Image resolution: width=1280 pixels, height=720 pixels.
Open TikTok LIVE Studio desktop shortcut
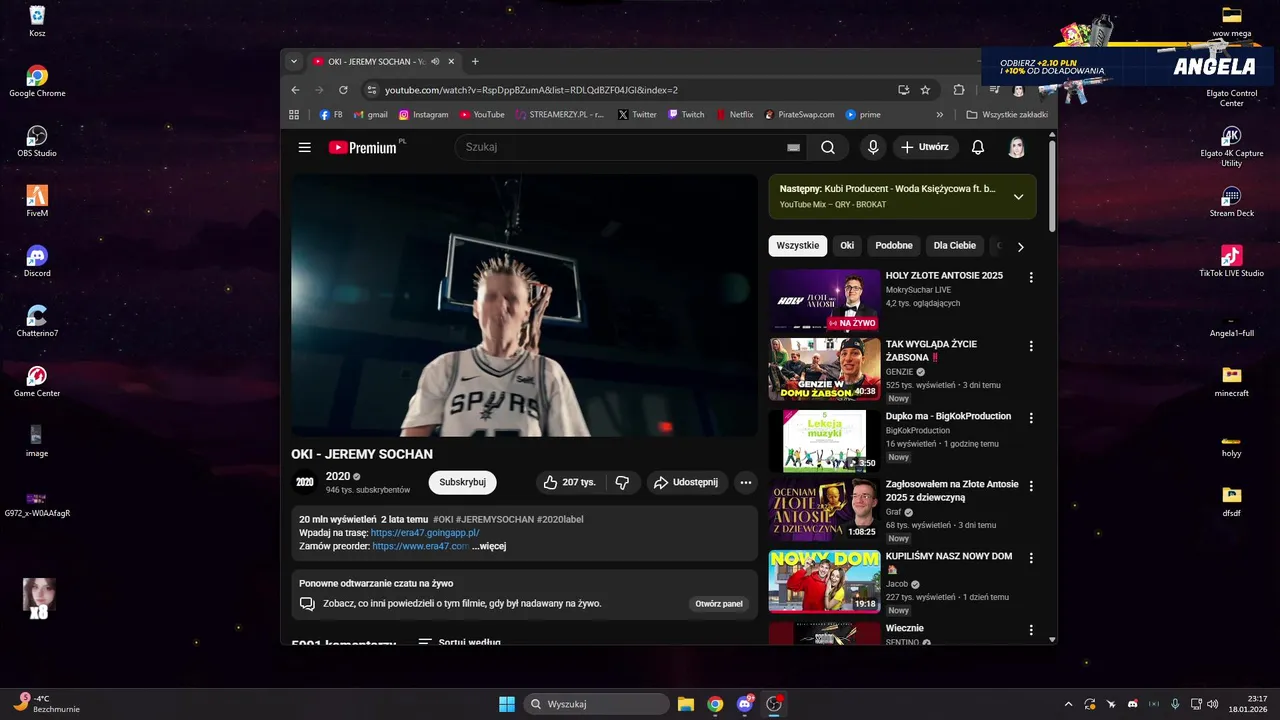(x=1232, y=261)
